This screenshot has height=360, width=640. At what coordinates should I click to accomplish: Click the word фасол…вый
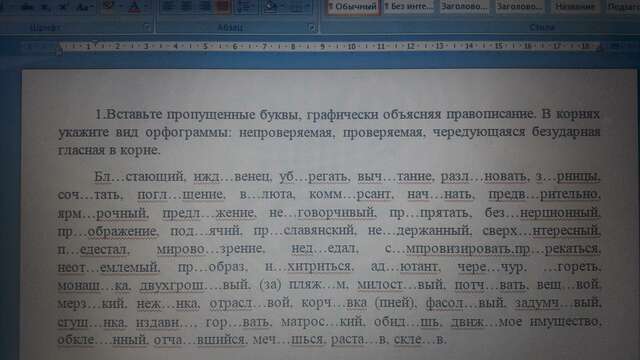466,303
